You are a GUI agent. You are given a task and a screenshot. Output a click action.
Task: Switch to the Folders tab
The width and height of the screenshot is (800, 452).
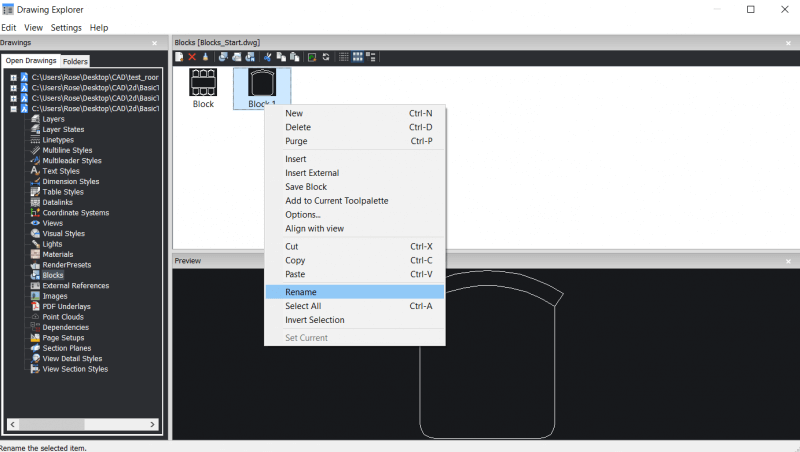point(75,61)
